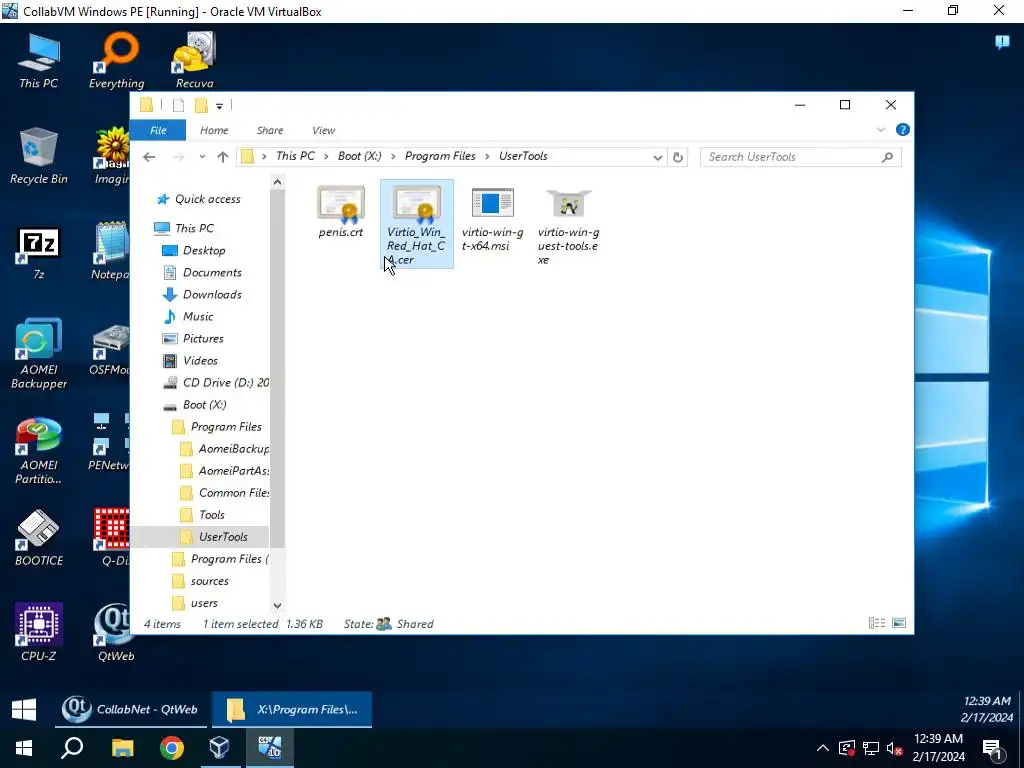Expand the path chevron after Program Files

coord(487,156)
